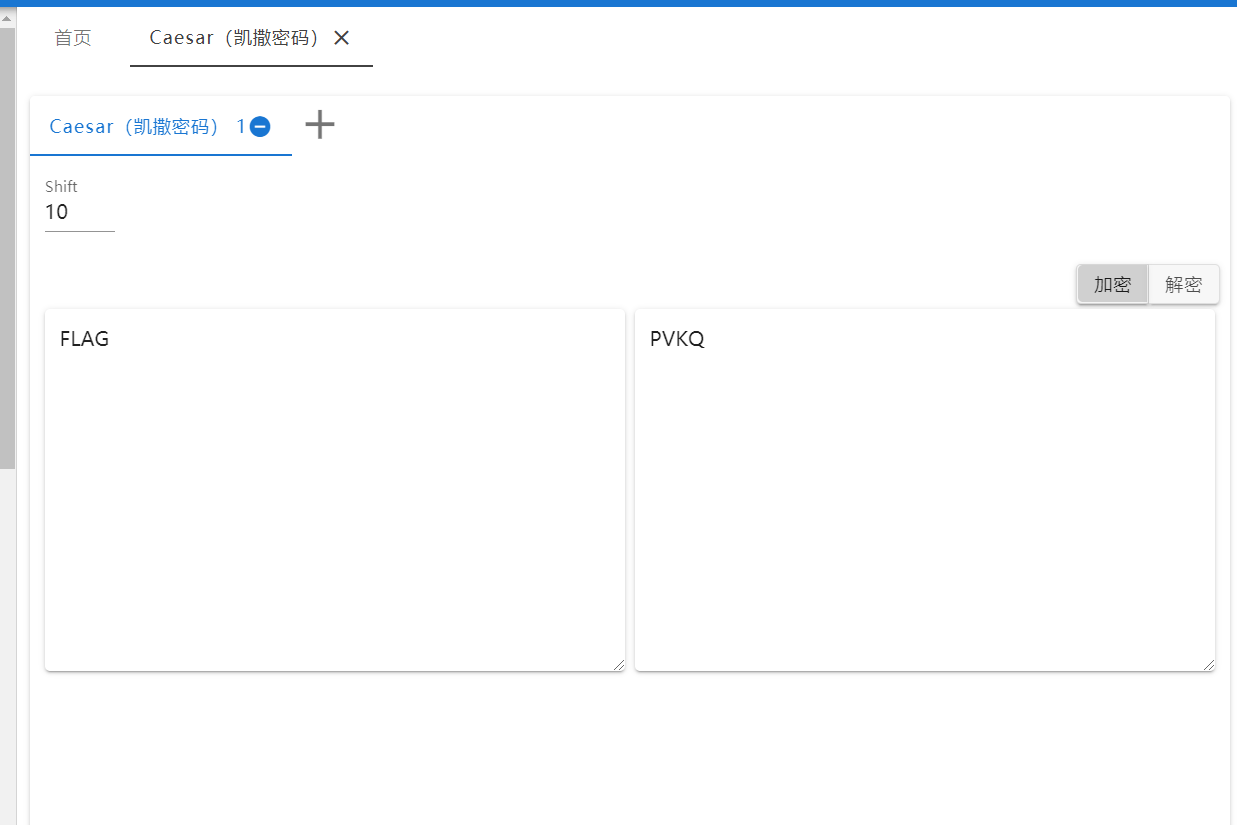This screenshot has height=825, width=1237.
Task: Switch to the 首页 tab
Action: 73,38
